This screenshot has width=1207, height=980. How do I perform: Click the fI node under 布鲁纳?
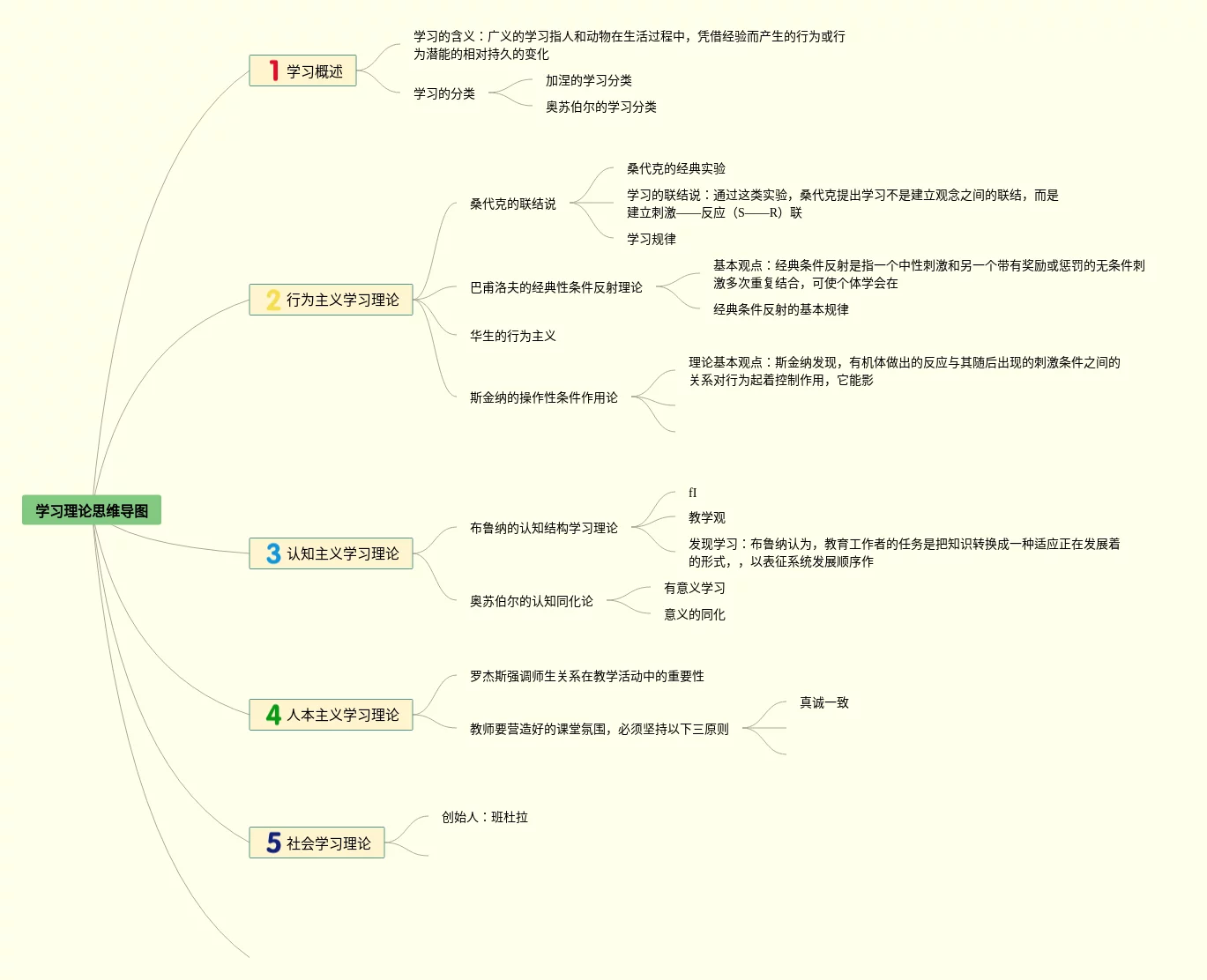tap(692, 493)
